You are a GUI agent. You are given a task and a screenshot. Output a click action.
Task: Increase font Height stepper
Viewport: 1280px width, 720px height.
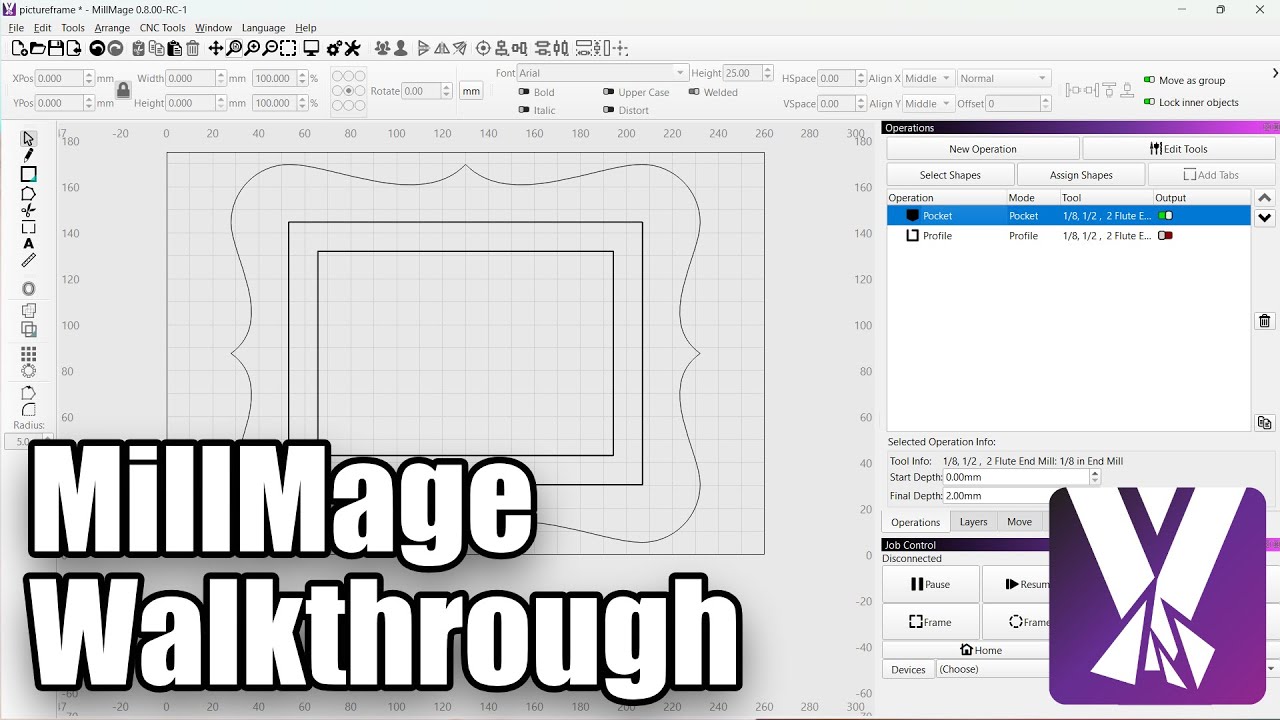click(768, 69)
